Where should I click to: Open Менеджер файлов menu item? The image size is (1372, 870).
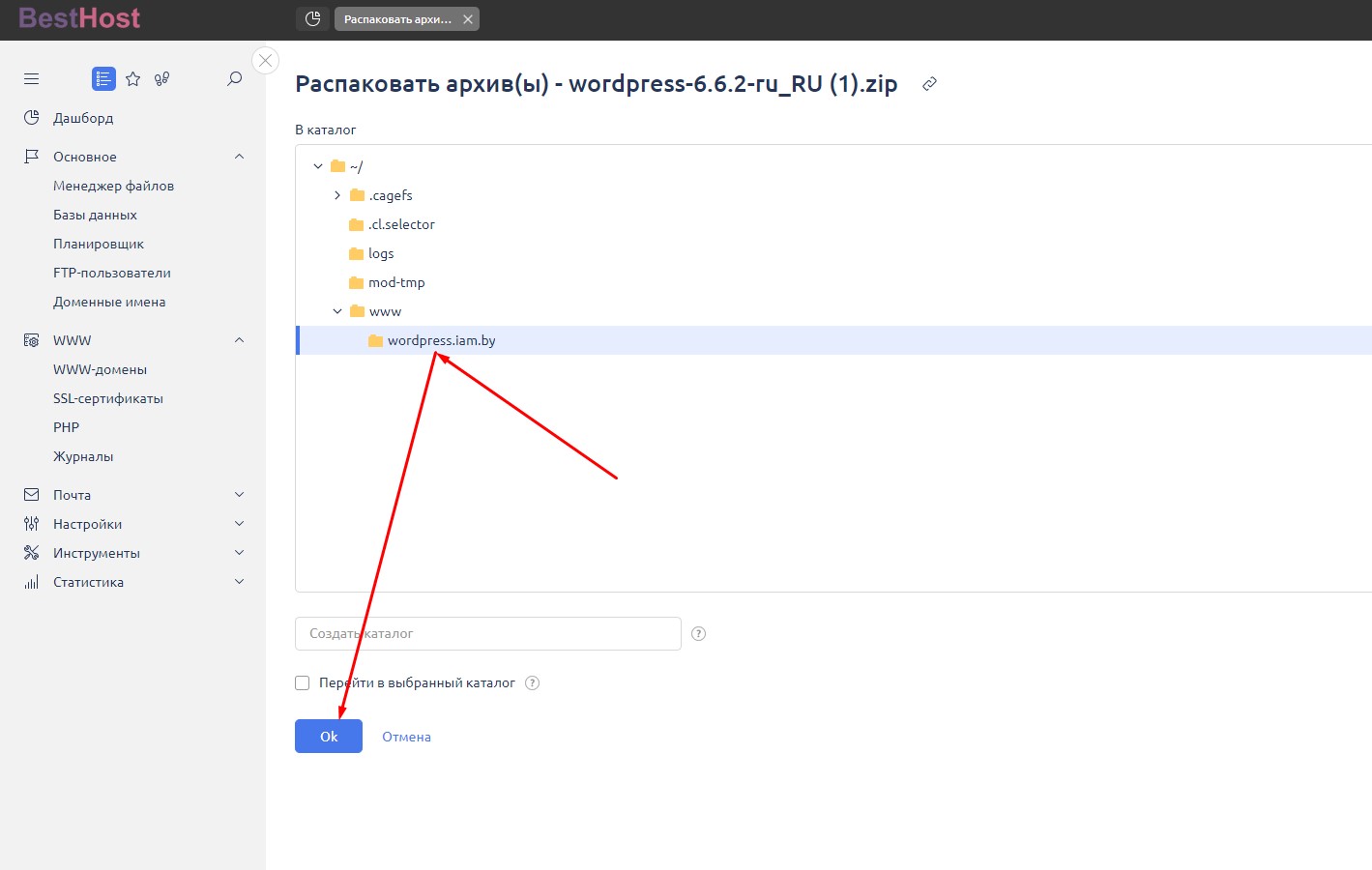click(x=113, y=186)
